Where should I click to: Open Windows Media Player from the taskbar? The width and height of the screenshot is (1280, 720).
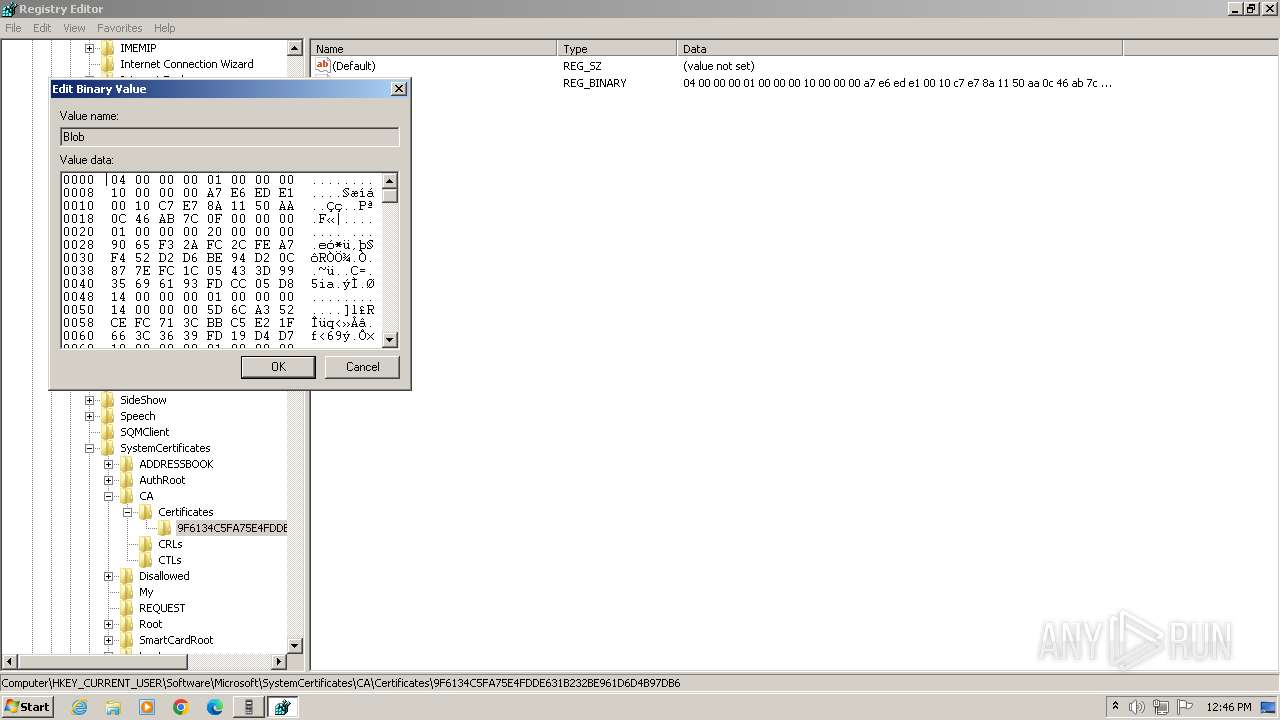click(147, 707)
